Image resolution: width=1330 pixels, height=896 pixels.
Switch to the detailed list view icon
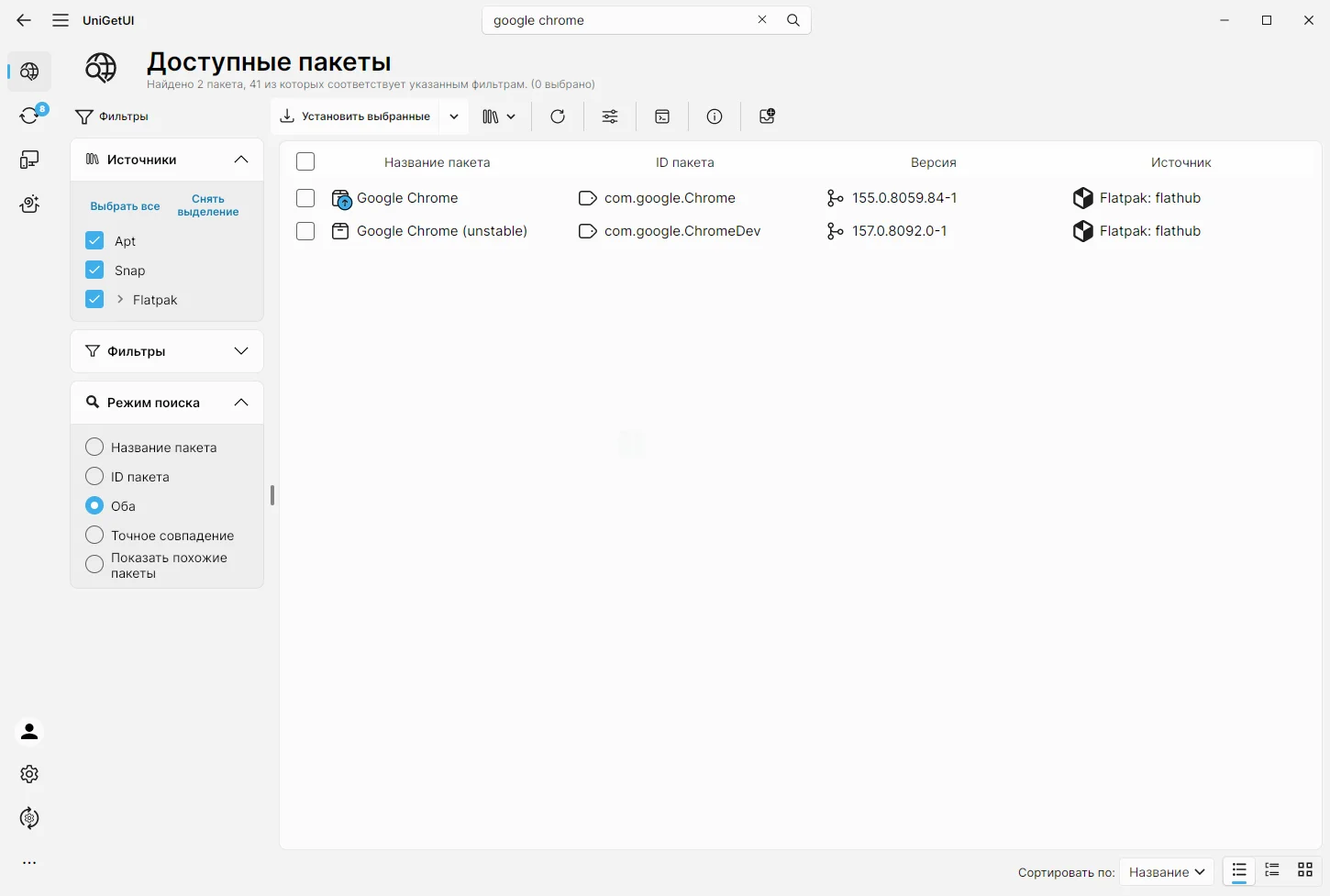tap(1272, 870)
